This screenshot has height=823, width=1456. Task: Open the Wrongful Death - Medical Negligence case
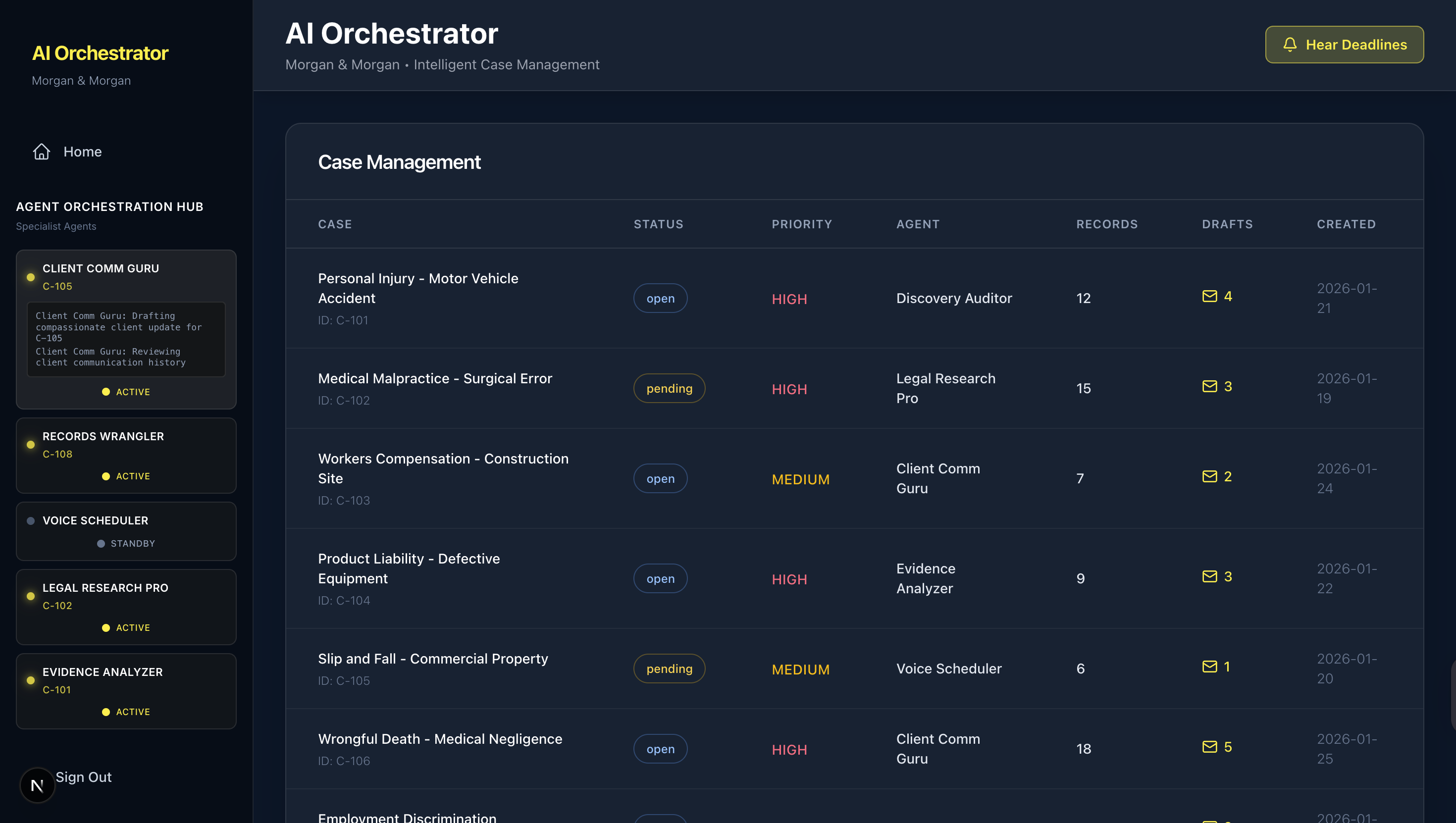440,739
